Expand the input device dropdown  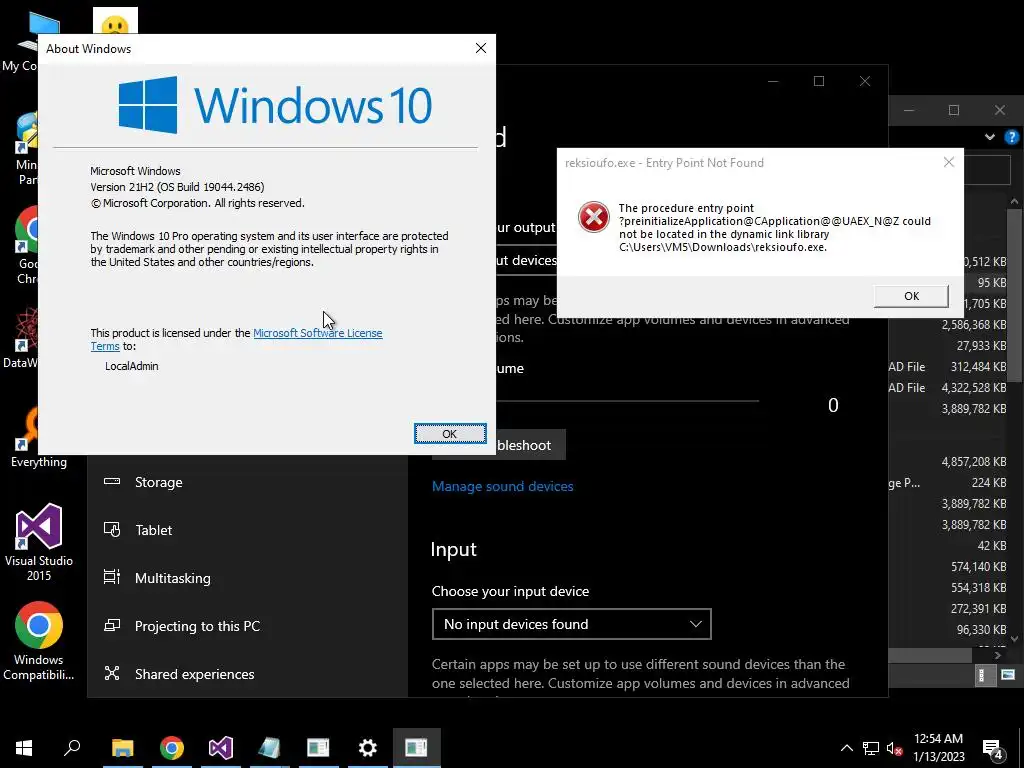[x=571, y=624]
